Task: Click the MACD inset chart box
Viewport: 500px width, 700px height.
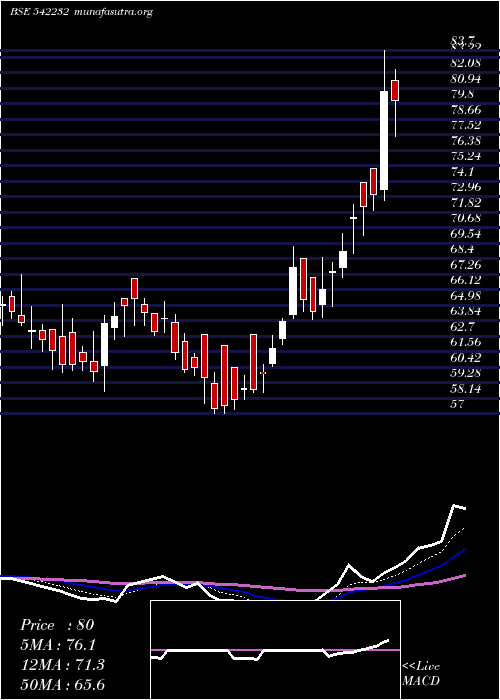Action: click(x=275, y=650)
